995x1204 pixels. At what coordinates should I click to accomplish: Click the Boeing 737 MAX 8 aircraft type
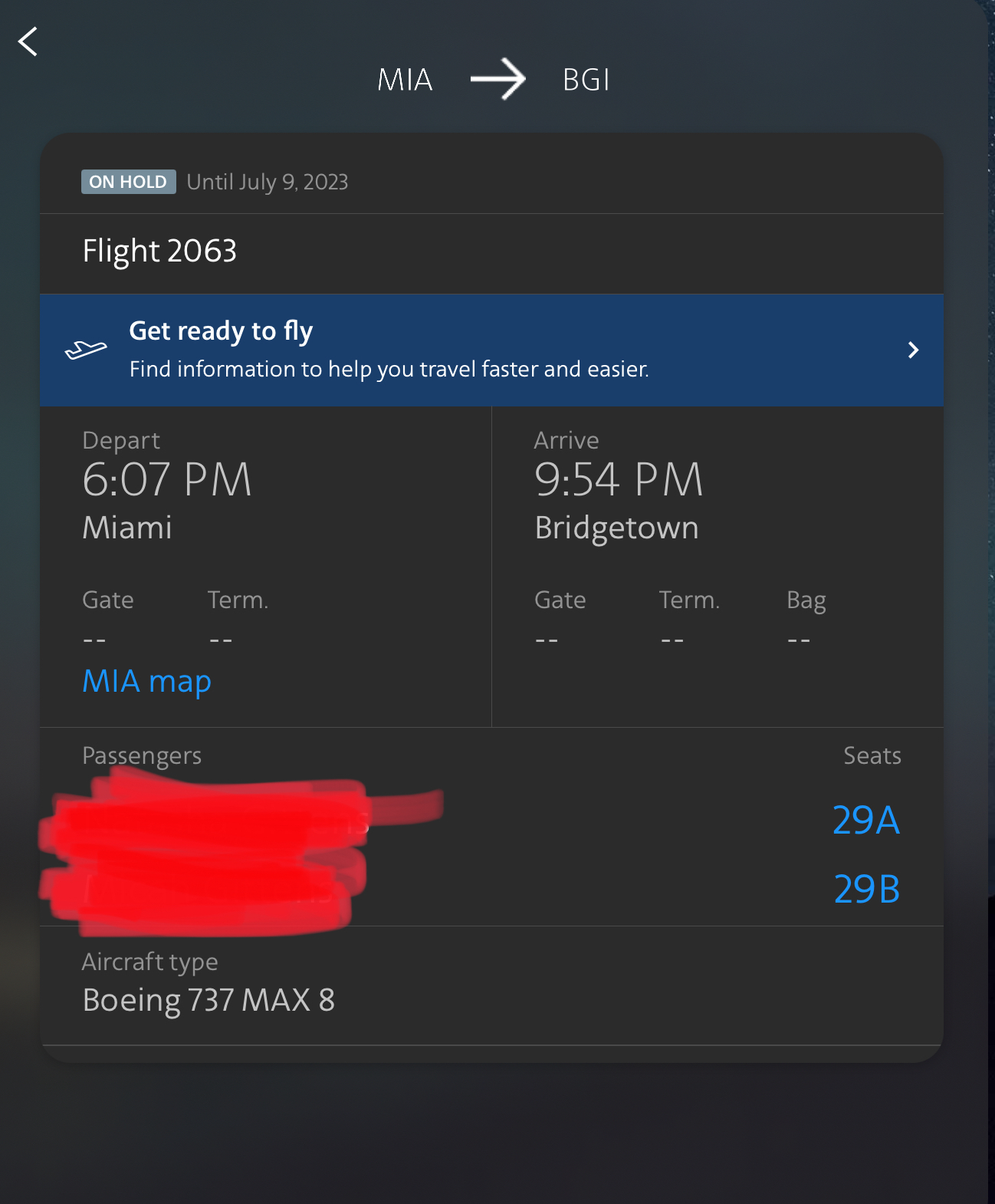209,1000
